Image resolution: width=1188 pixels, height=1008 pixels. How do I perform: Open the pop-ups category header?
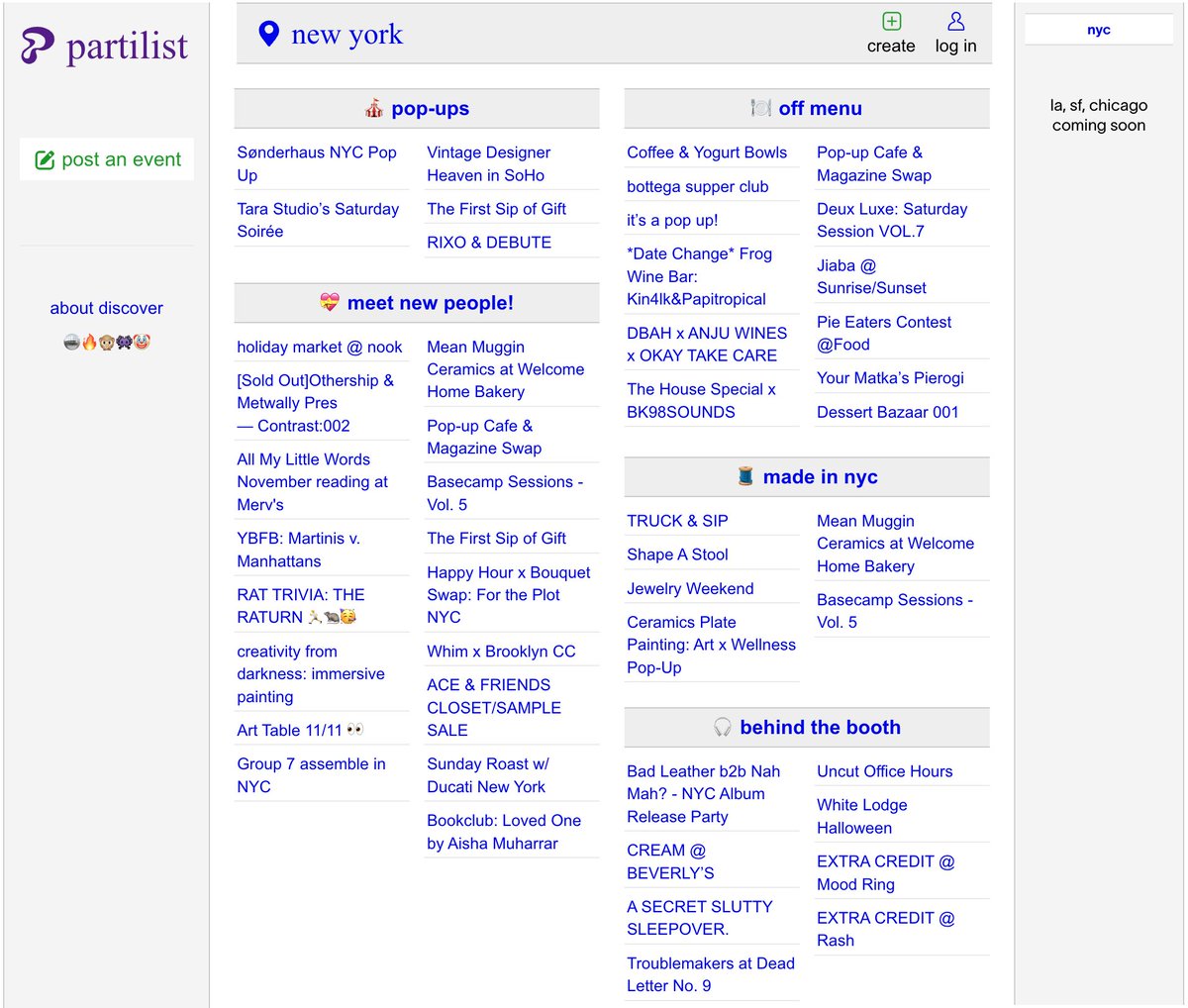coord(417,109)
